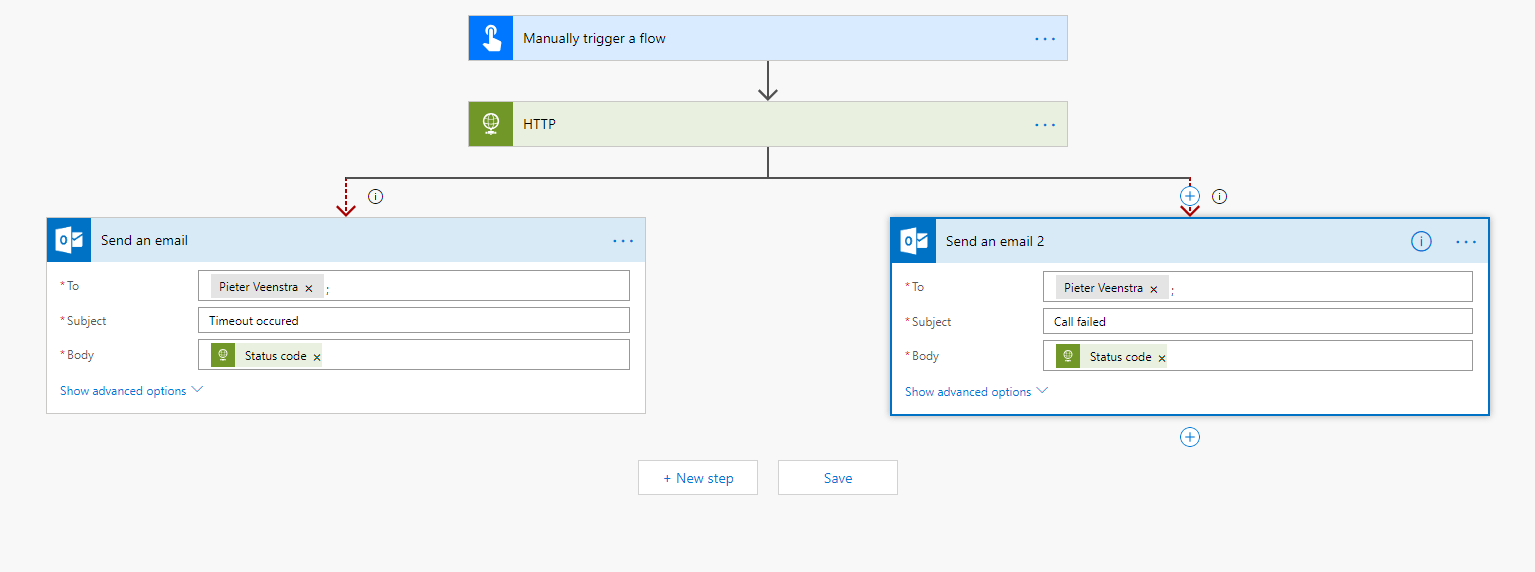Remove Pieter Veenstra from Send an email 2 To field

tap(1153, 289)
